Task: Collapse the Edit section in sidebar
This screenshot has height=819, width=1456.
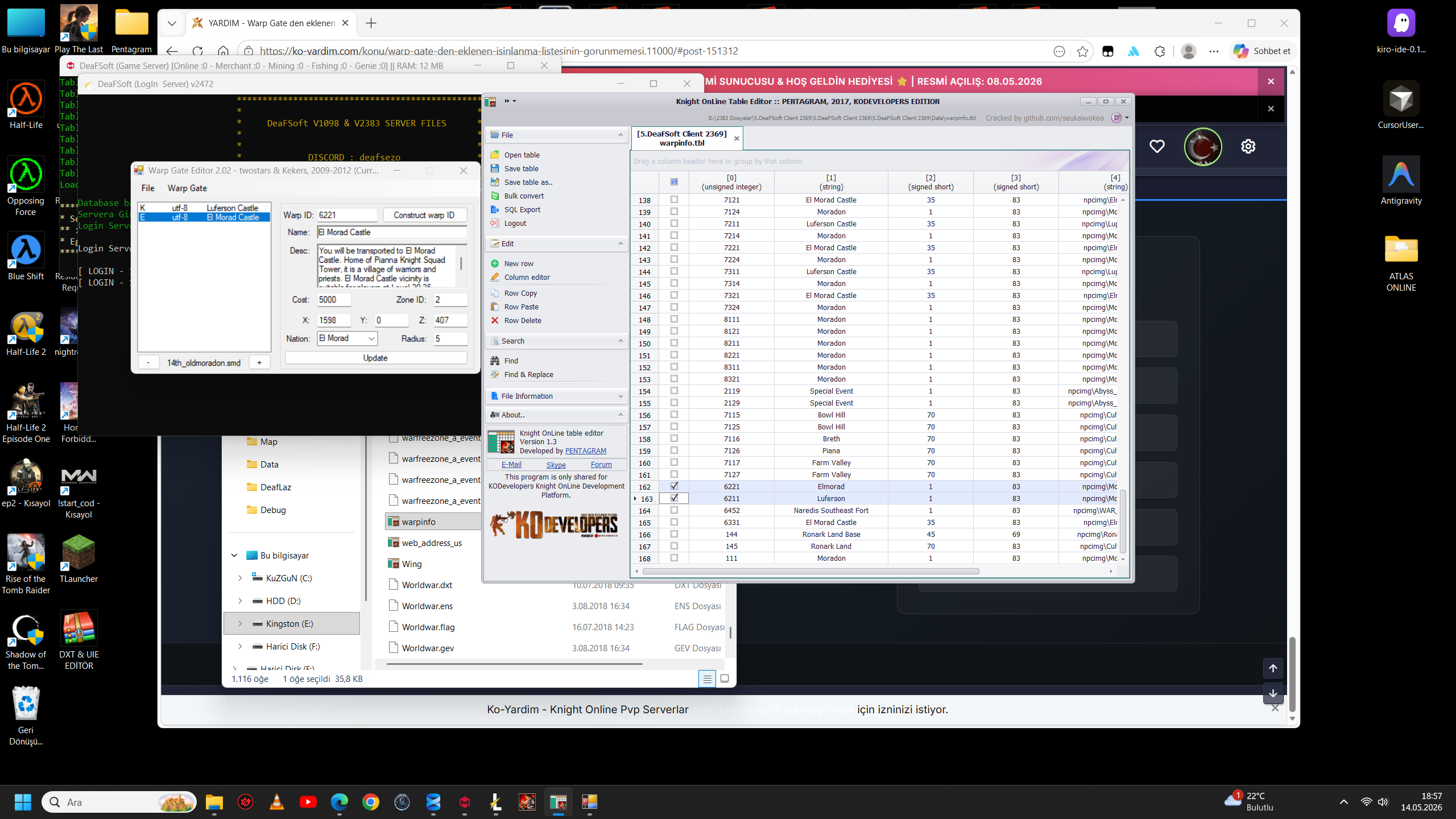Action: 621,243
